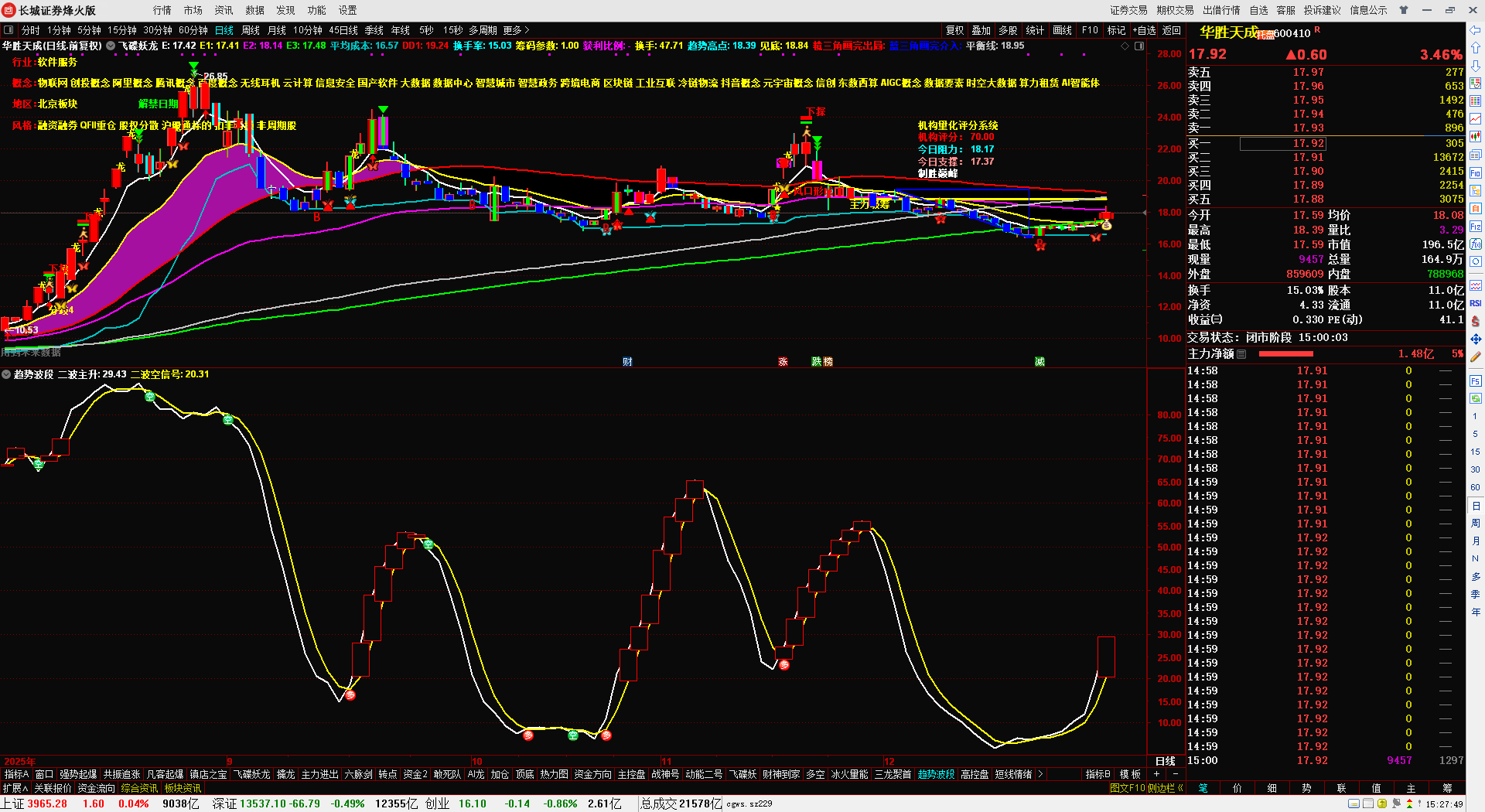1485x812 pixels.
Task: Click the 笔 tab in bottom right panel
Action: (1203, 788)
